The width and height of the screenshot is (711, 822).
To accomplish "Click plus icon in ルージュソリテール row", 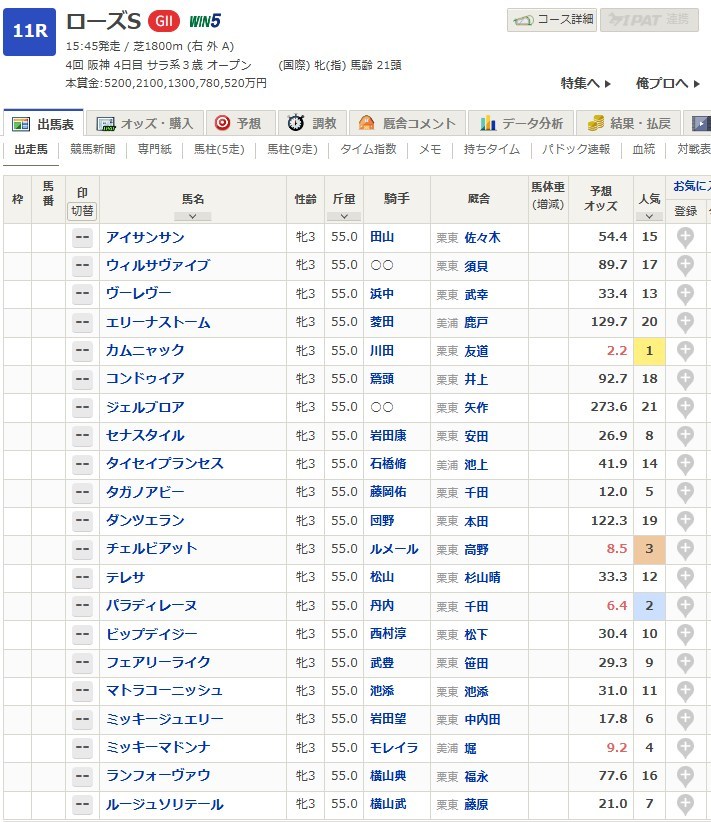I will [685, 804].
